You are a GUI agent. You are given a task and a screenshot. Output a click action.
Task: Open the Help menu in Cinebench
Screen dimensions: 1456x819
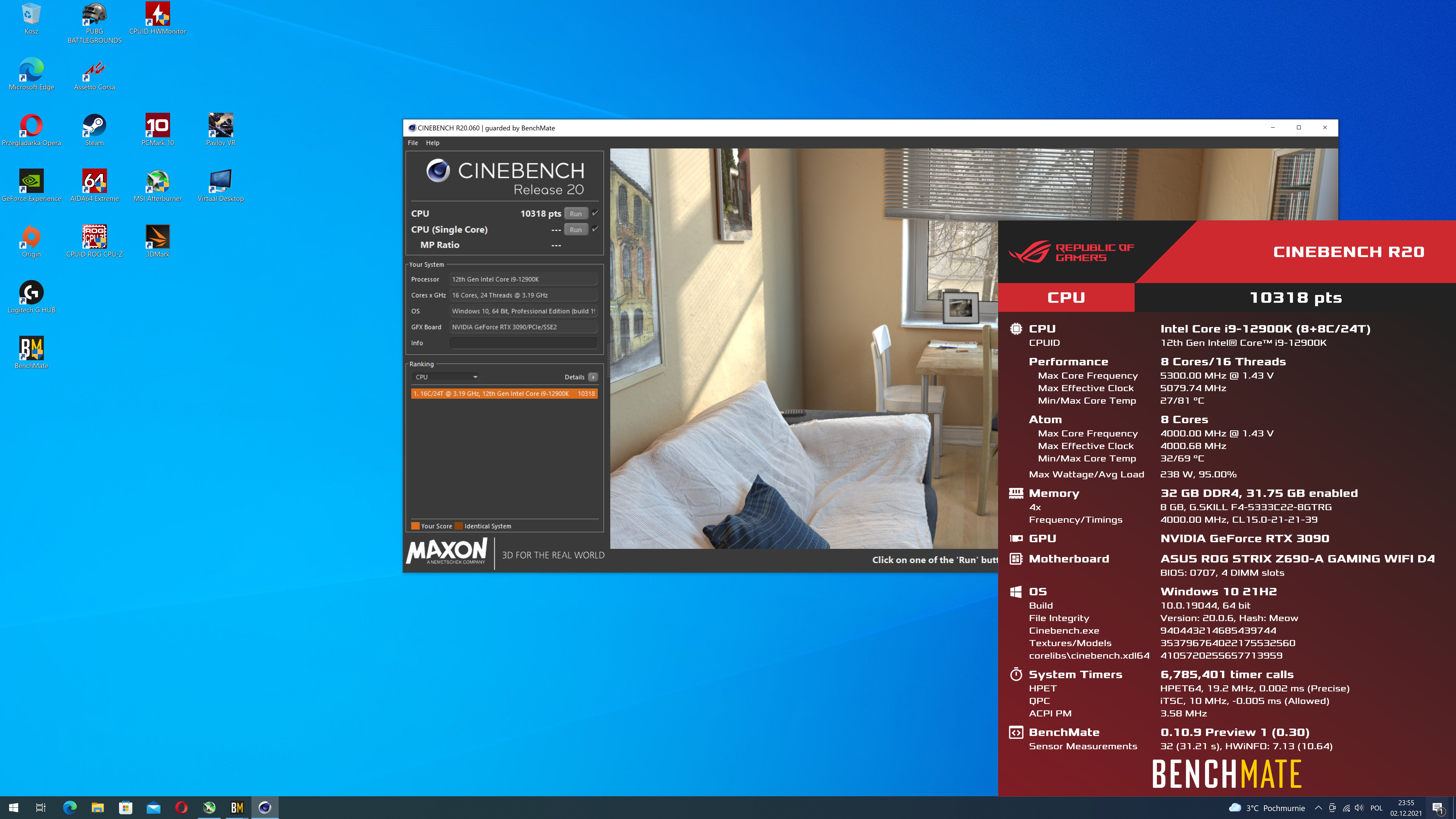(432, 143)
